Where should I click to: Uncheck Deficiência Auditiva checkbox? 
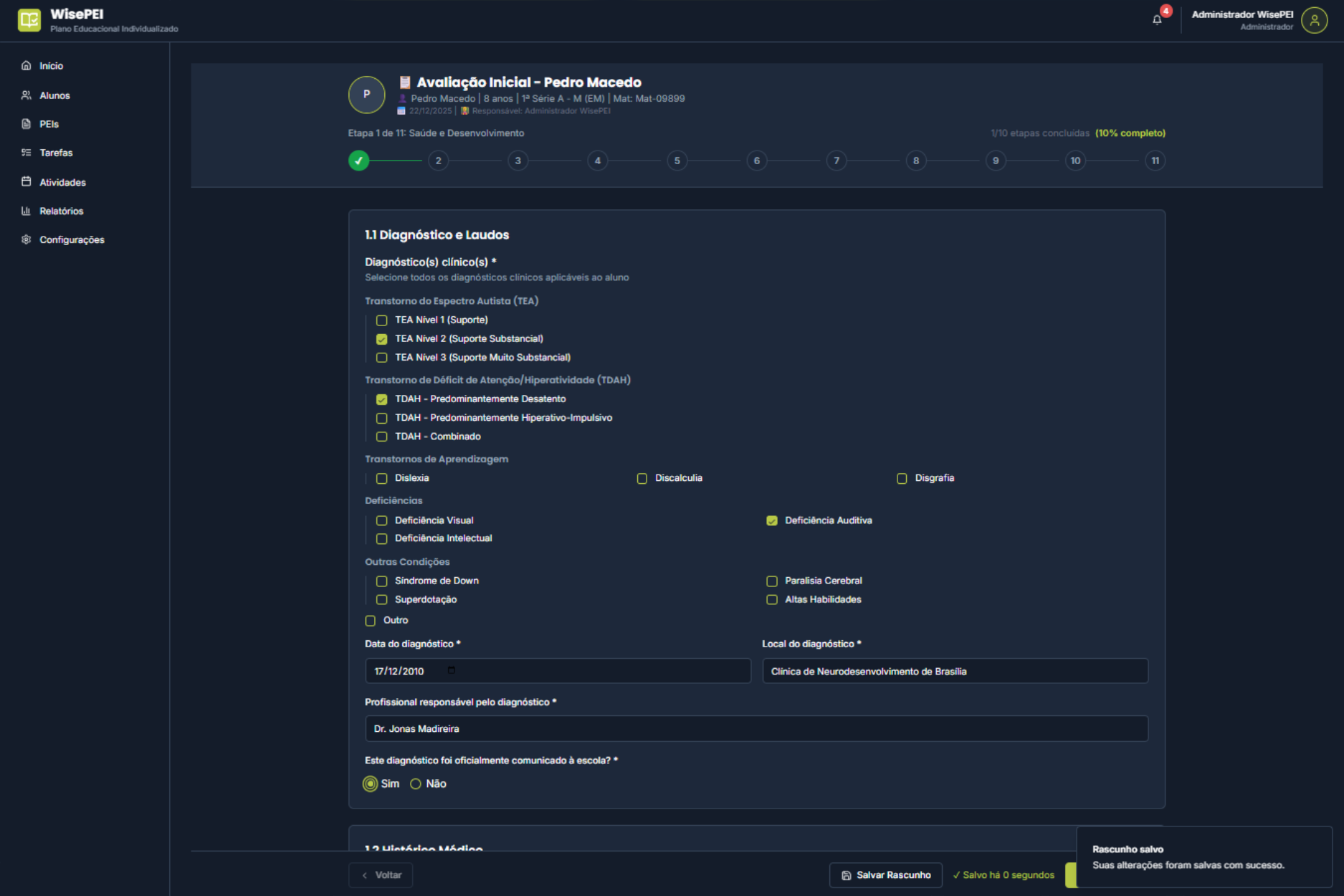(772, 520)
